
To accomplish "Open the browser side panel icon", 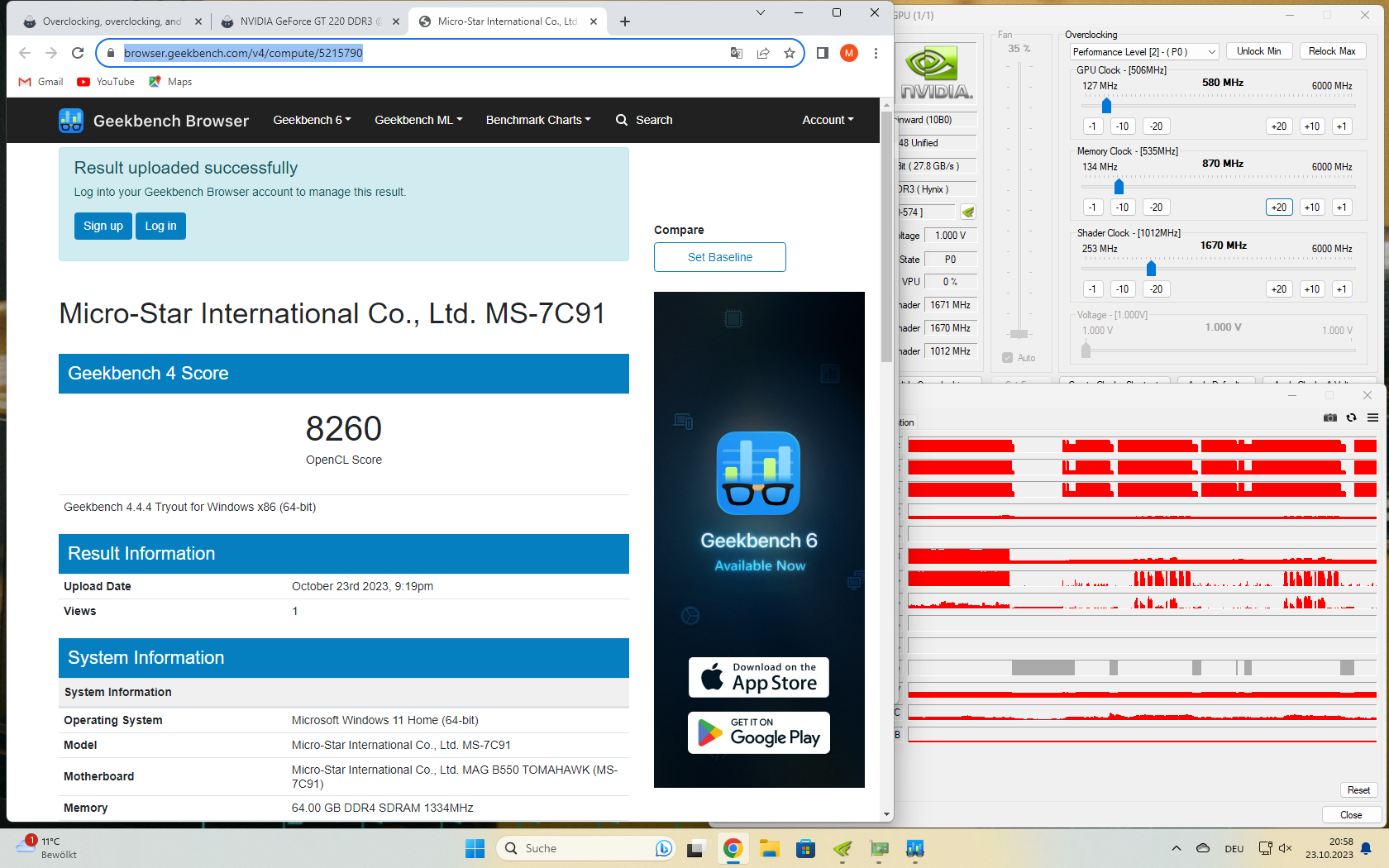I will coord(822,53).
